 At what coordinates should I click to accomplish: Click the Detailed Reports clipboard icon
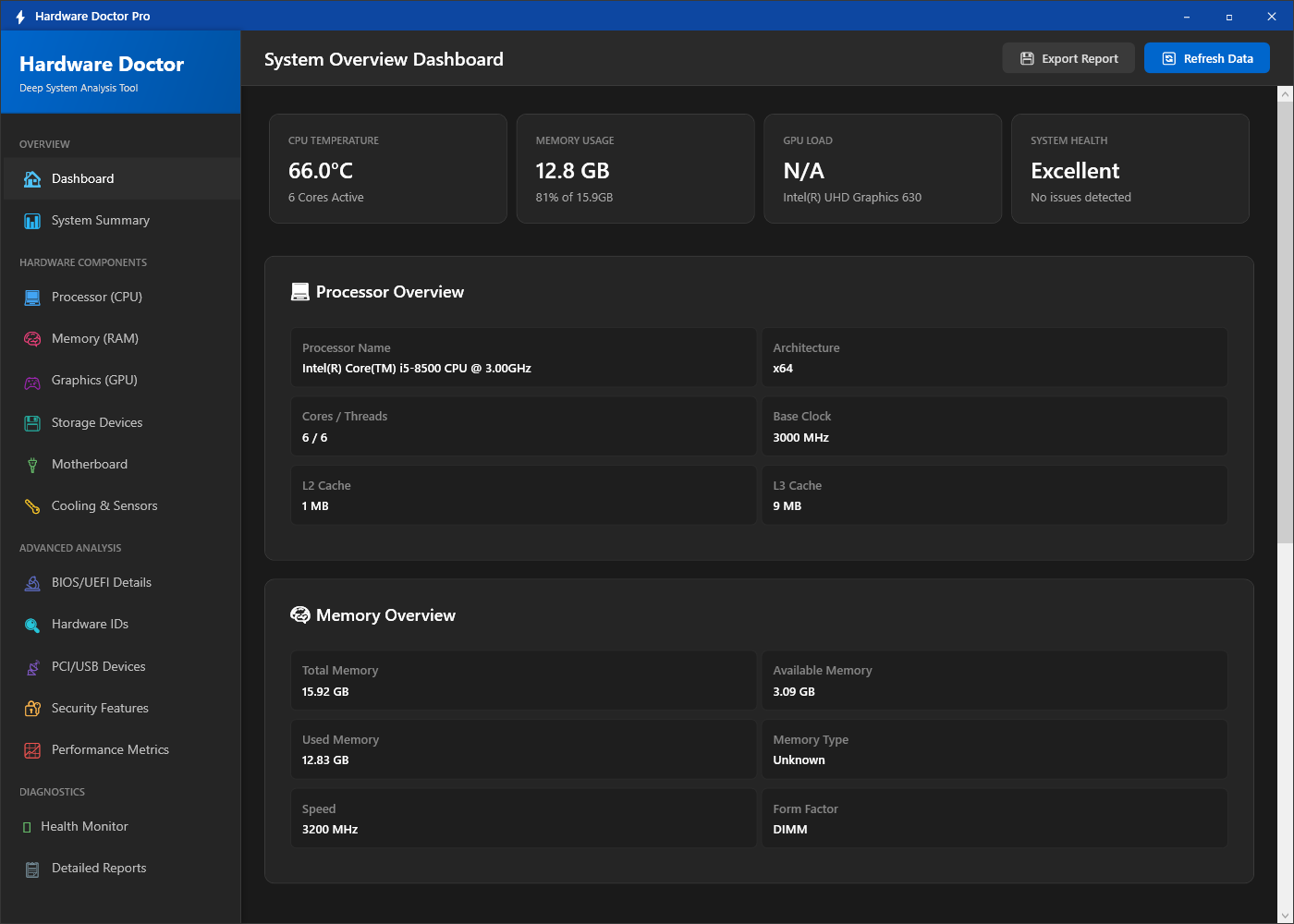(32, 869)
